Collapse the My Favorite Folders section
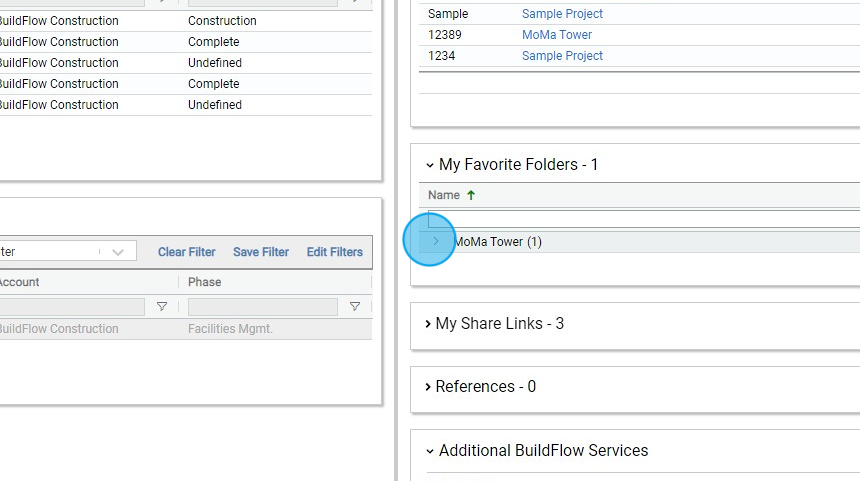 [x=430, y=165]
